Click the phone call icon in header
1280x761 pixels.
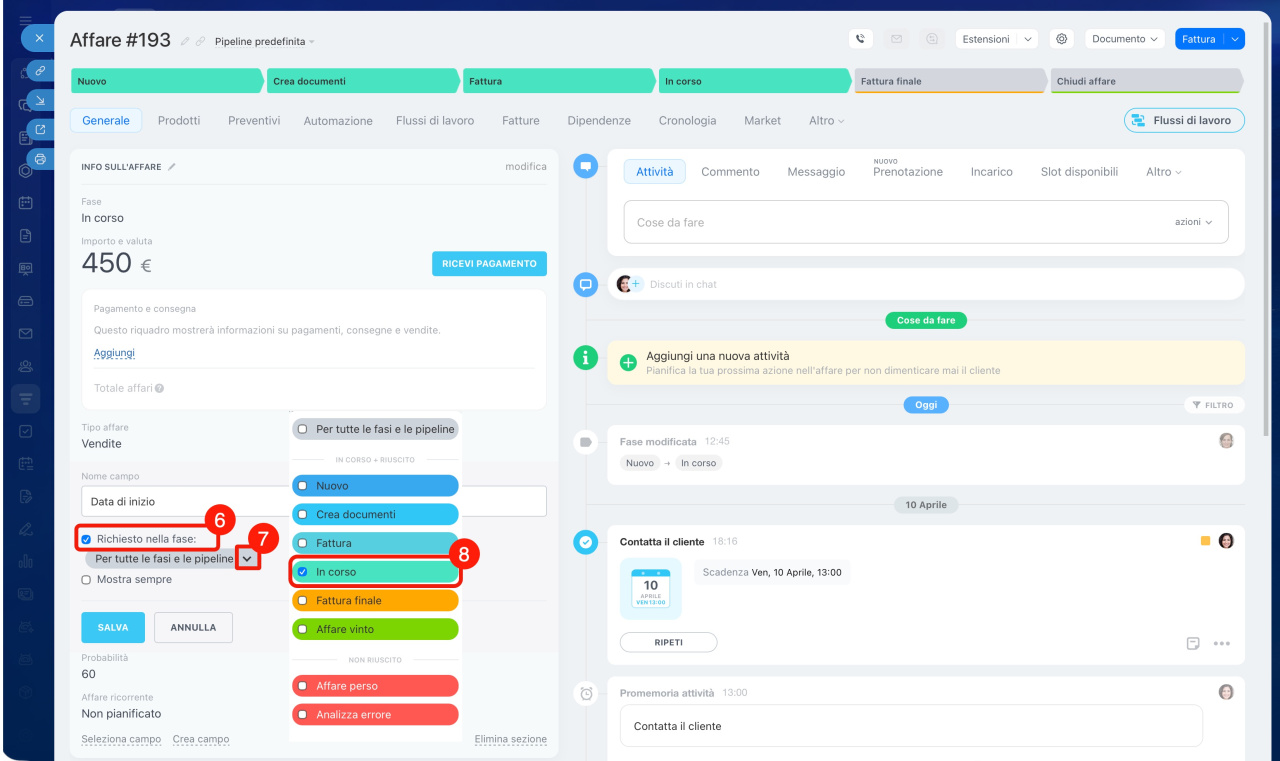click(x=860, y=39)
